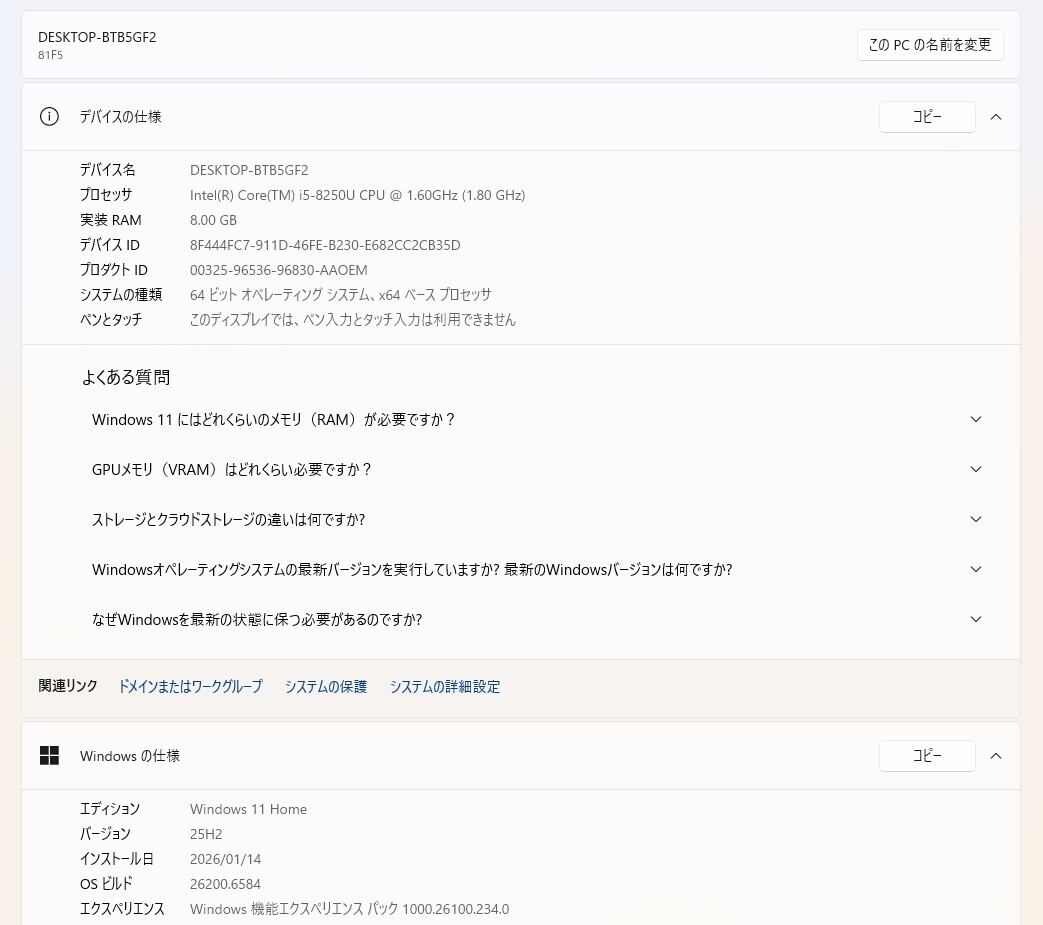Click the システムの種類 label
This screenshot has height=925, width=1043.
[x=121, y=295]
